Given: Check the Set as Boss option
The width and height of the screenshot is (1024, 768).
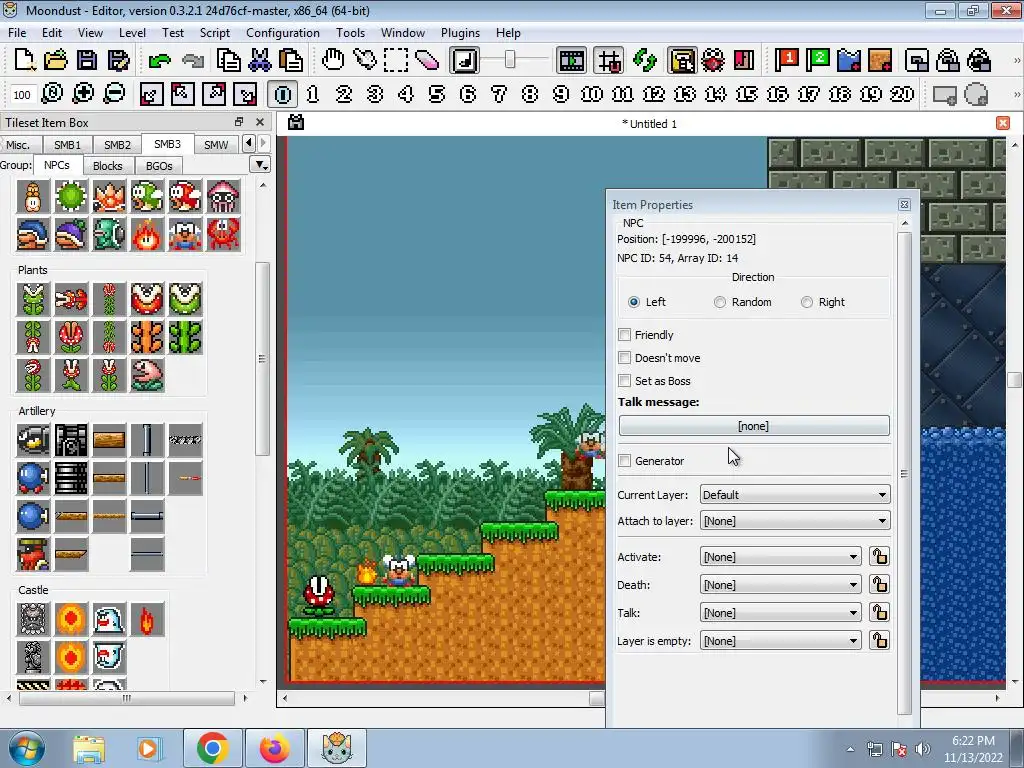Looking at the screenshot, I should click(624, 381).
